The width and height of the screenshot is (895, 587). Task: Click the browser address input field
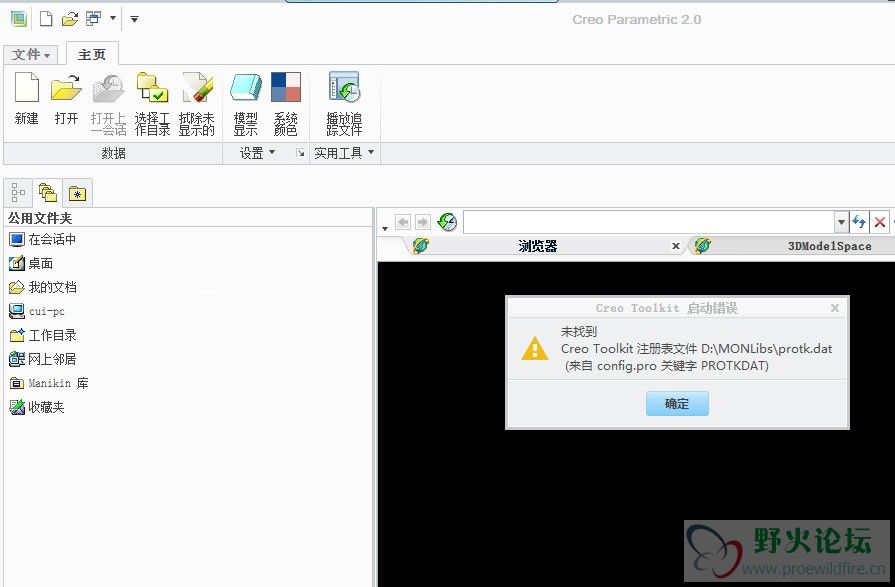pyautogui.click(x=648, y=222)
